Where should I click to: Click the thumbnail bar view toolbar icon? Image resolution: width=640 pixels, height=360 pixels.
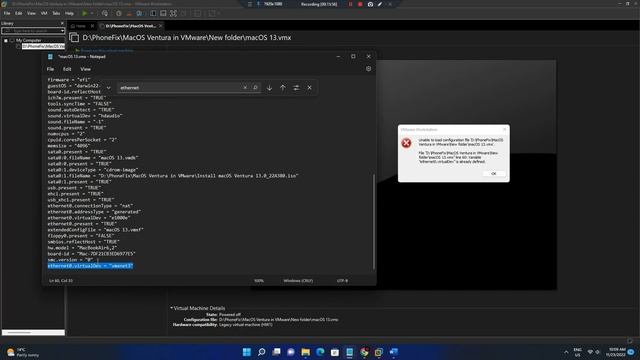point(163,13)
